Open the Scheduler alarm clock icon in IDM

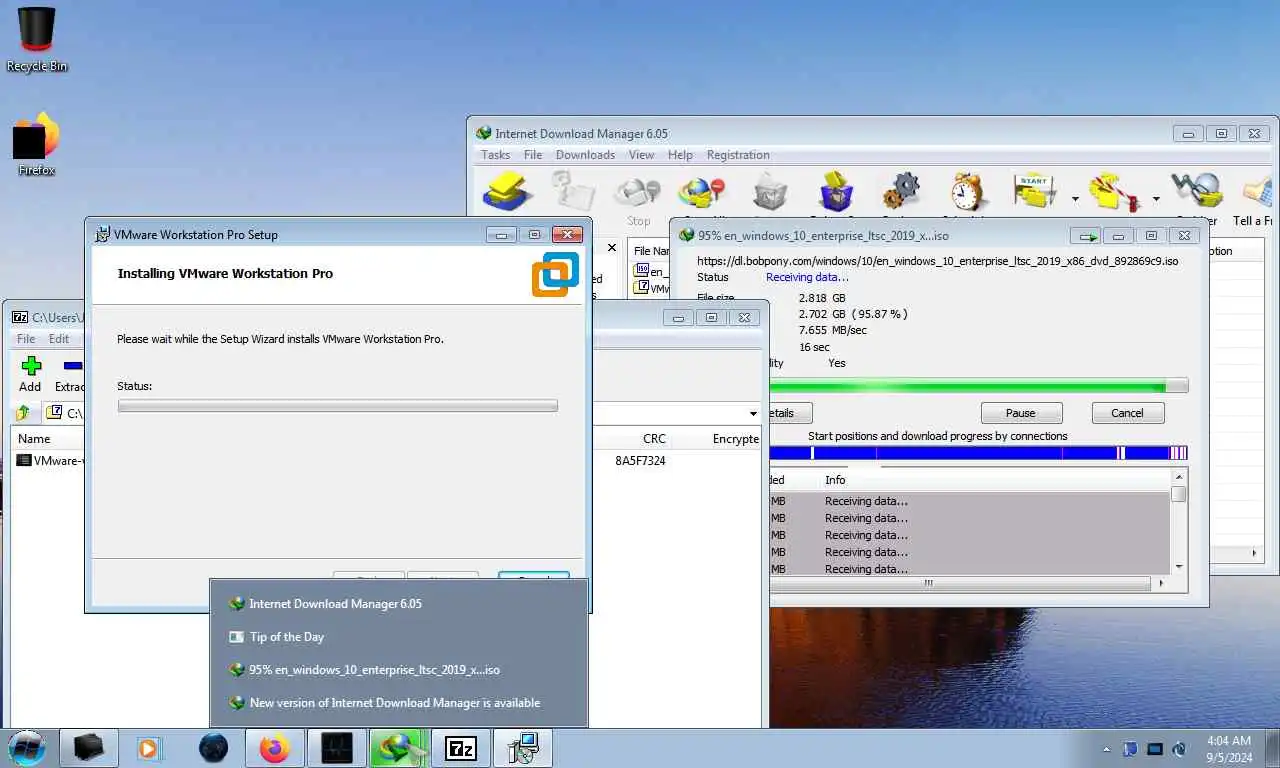967,190
